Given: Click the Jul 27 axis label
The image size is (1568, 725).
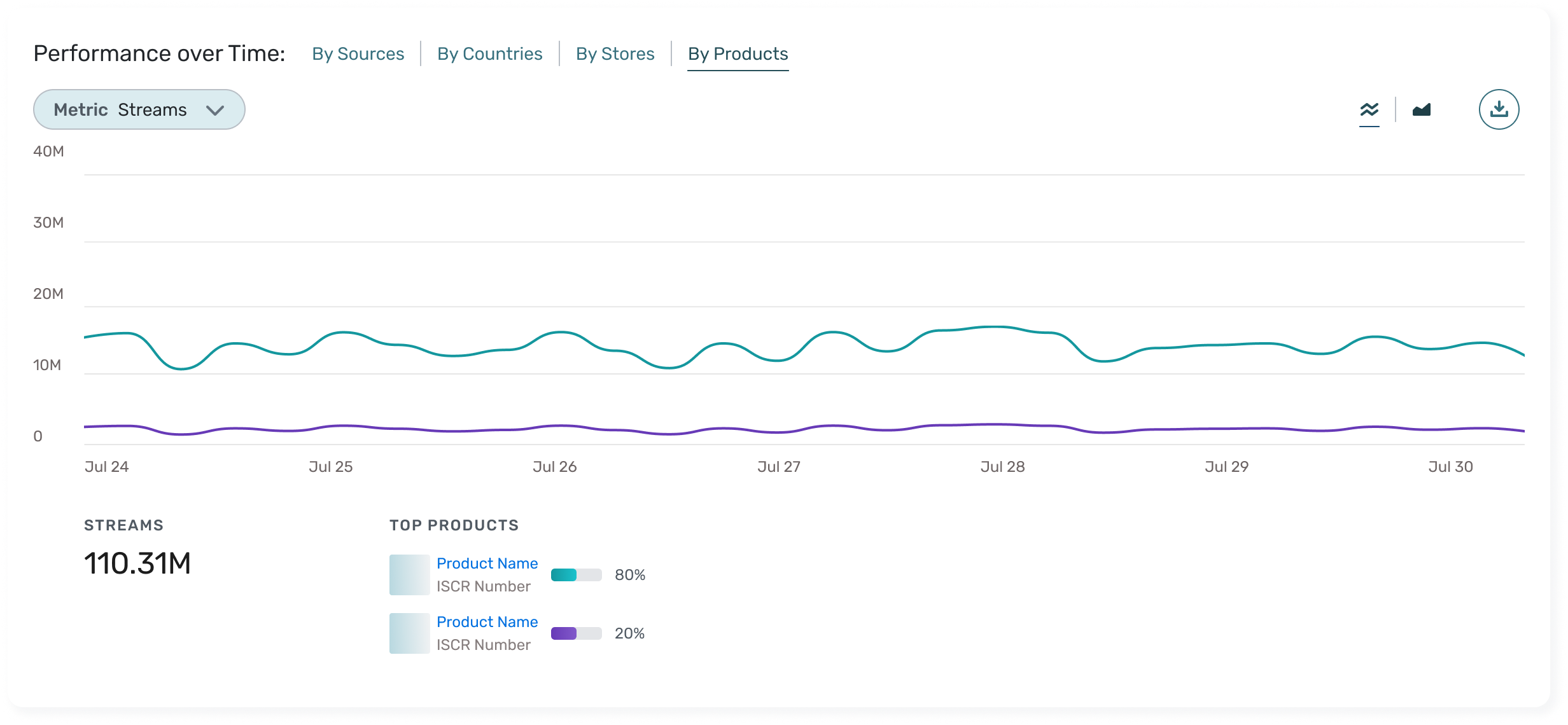Looking at the screenshot, I should 778,467.
